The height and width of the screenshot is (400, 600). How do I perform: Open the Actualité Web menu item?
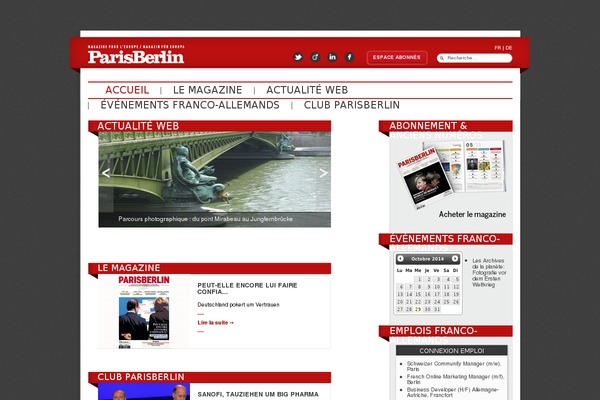click(x=307, y=90)
